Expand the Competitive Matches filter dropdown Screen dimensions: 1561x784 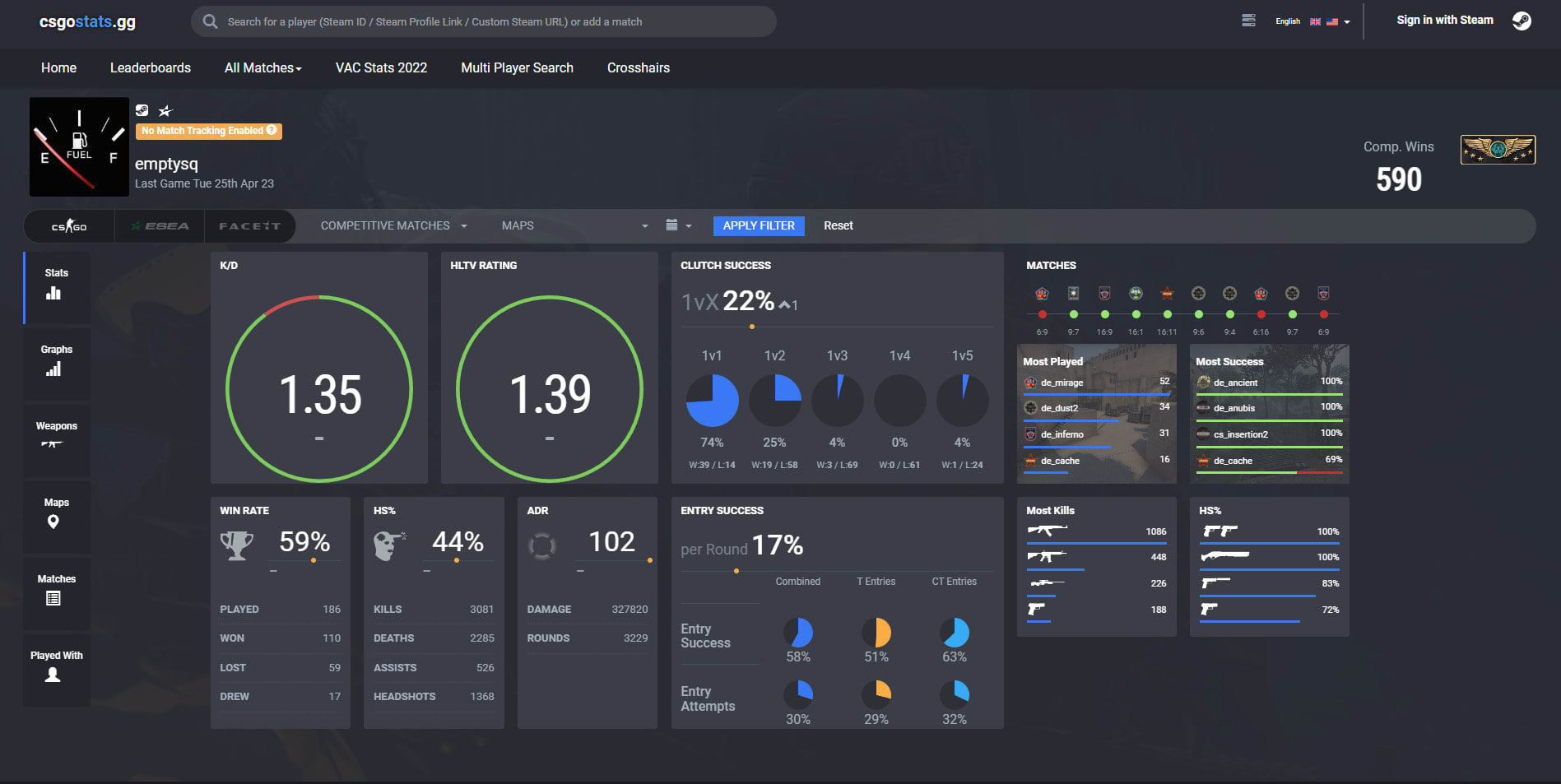[394, 225]
